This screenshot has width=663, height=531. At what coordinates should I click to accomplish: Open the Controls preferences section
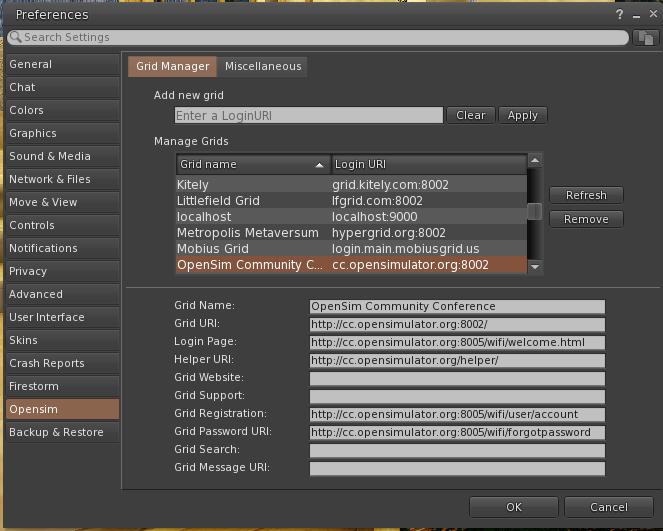[x=63, y=225]
